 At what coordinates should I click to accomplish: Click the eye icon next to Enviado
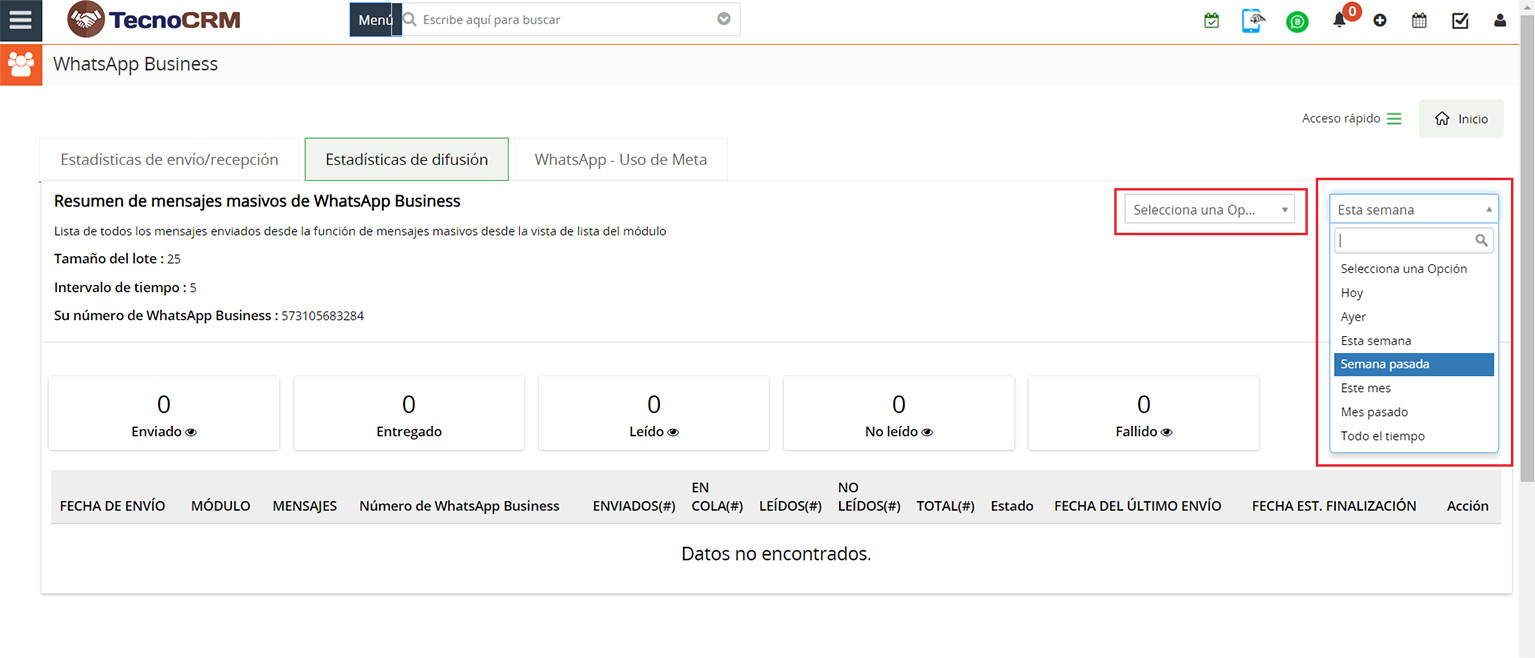[191, 432]
